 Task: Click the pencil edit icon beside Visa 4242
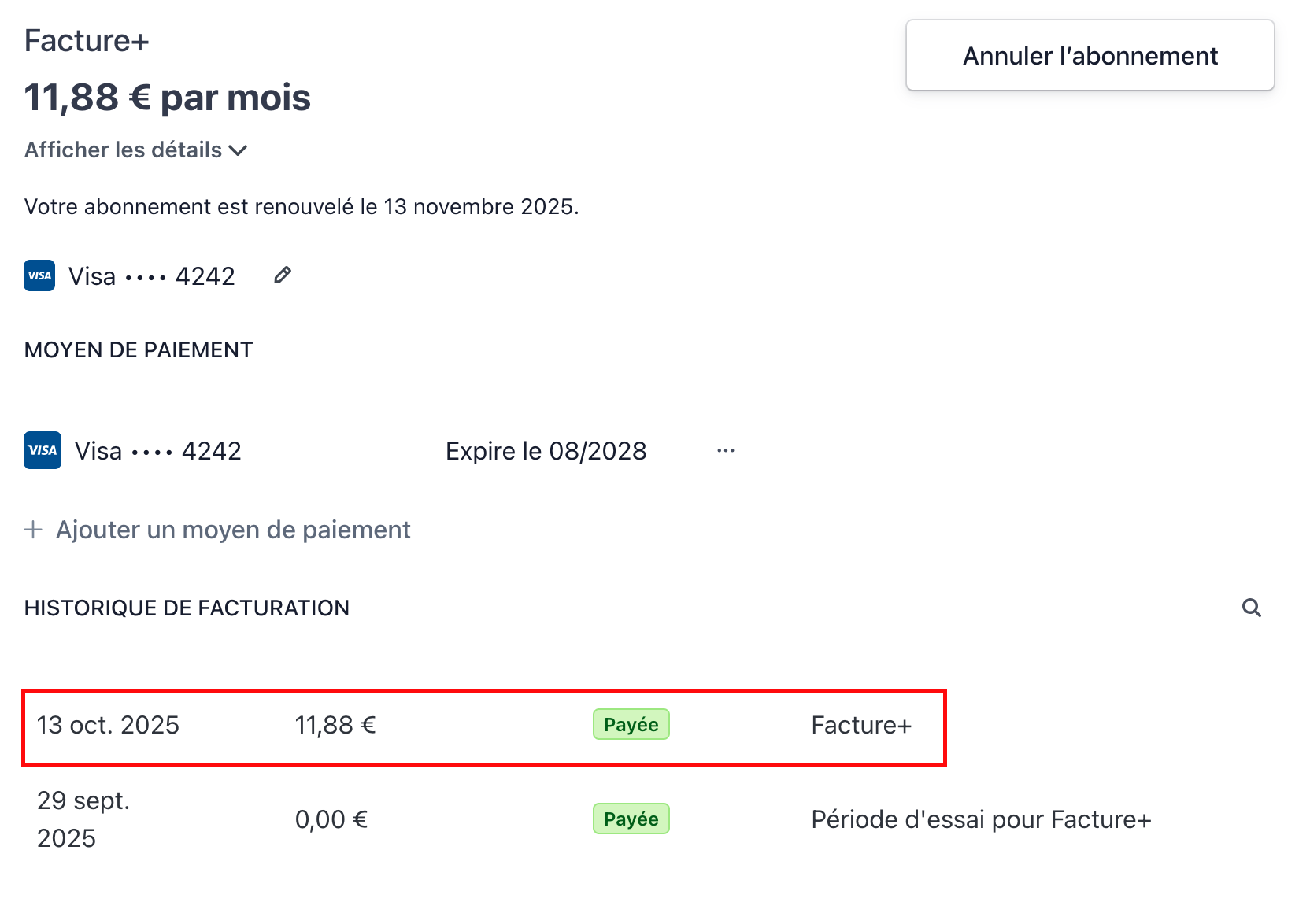tap(283, 275)
